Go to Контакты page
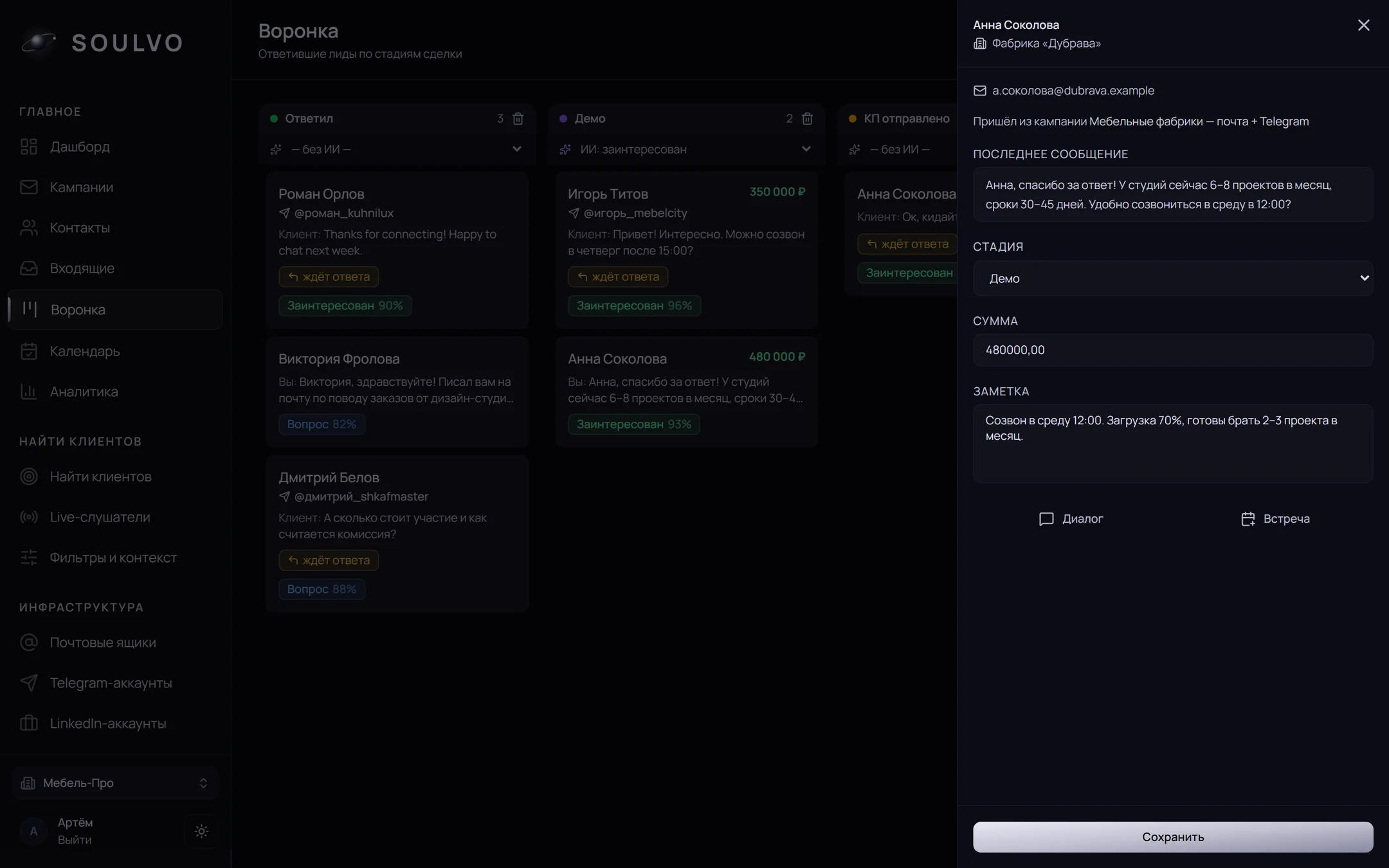This screenshot has width=1389, height=868. [115, 228]
